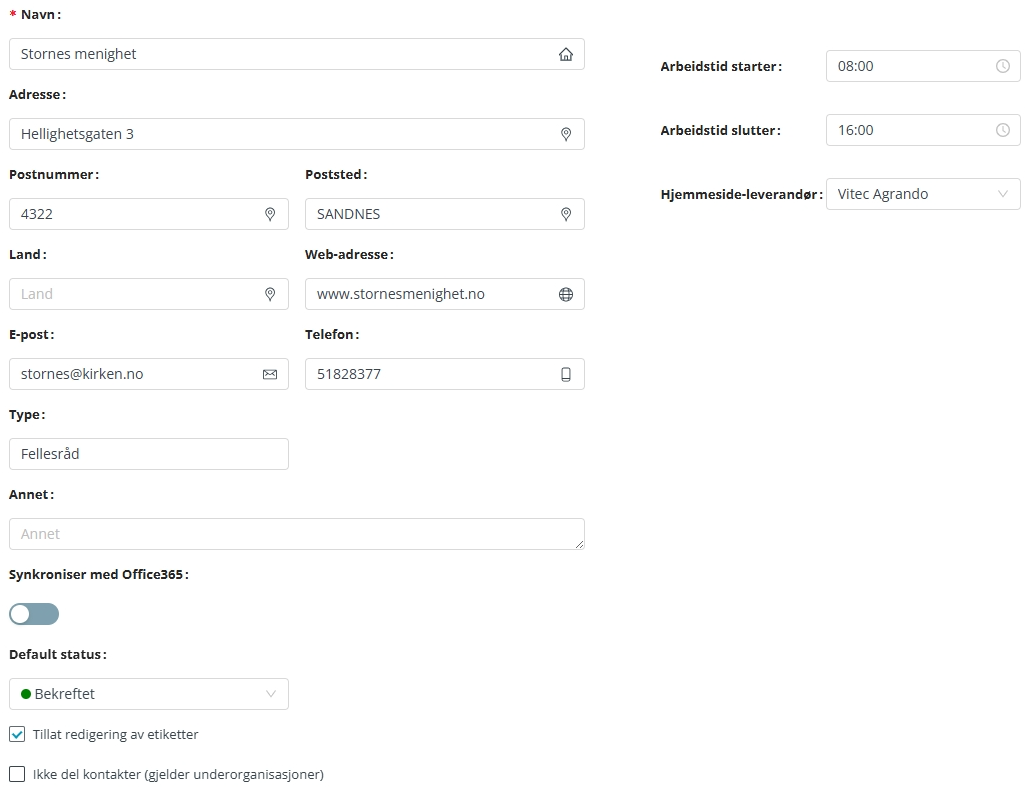Click the Type field Fellesråd
This screenshot has width=1034, height=794.
pos(149,454)
